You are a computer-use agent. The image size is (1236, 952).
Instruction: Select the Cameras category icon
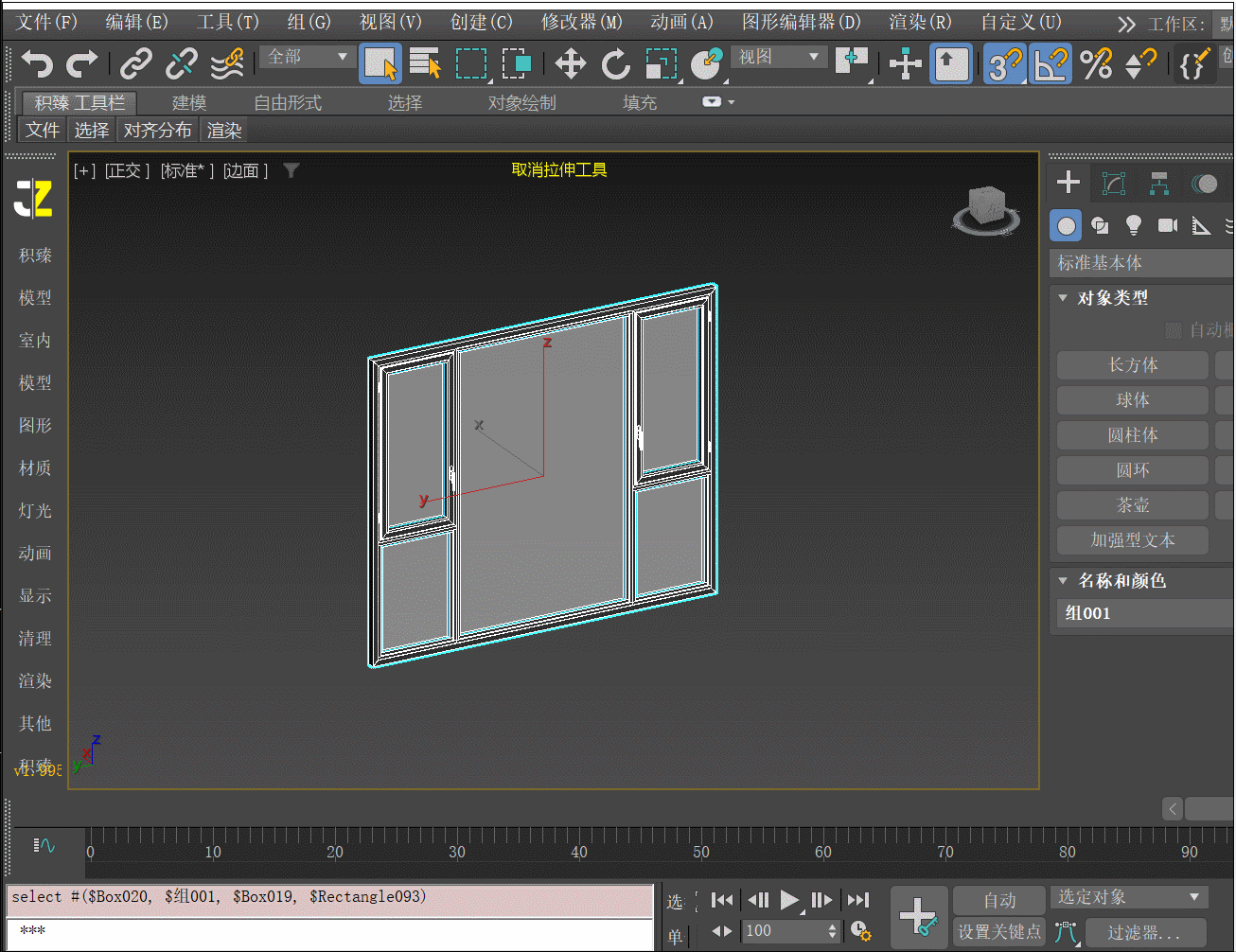point(1168,225)
